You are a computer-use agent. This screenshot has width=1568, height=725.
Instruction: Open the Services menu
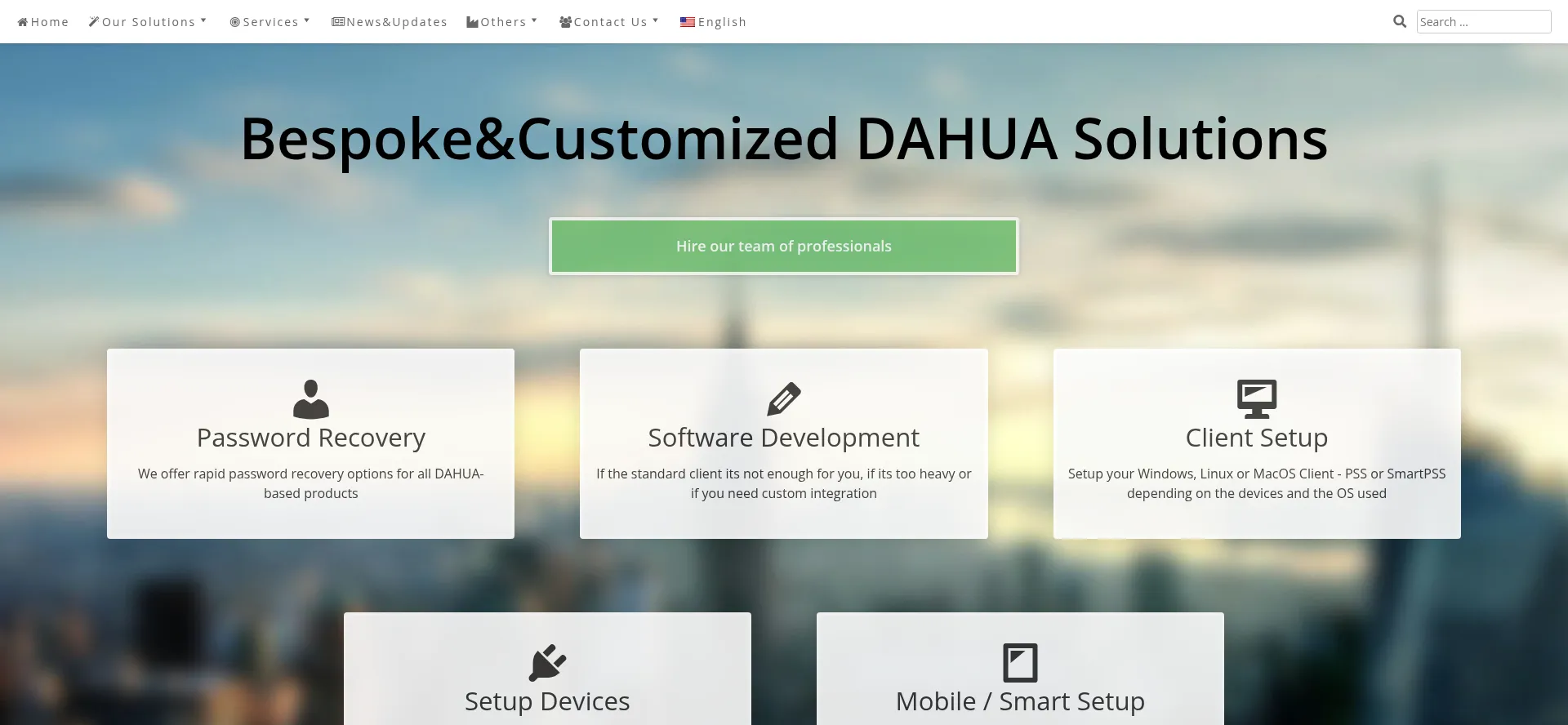click(270, 22)
